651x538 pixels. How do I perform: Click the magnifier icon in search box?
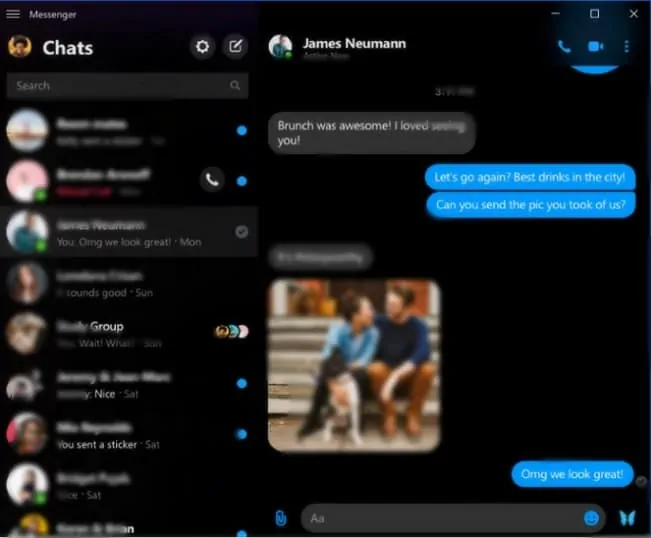(235, 86)
